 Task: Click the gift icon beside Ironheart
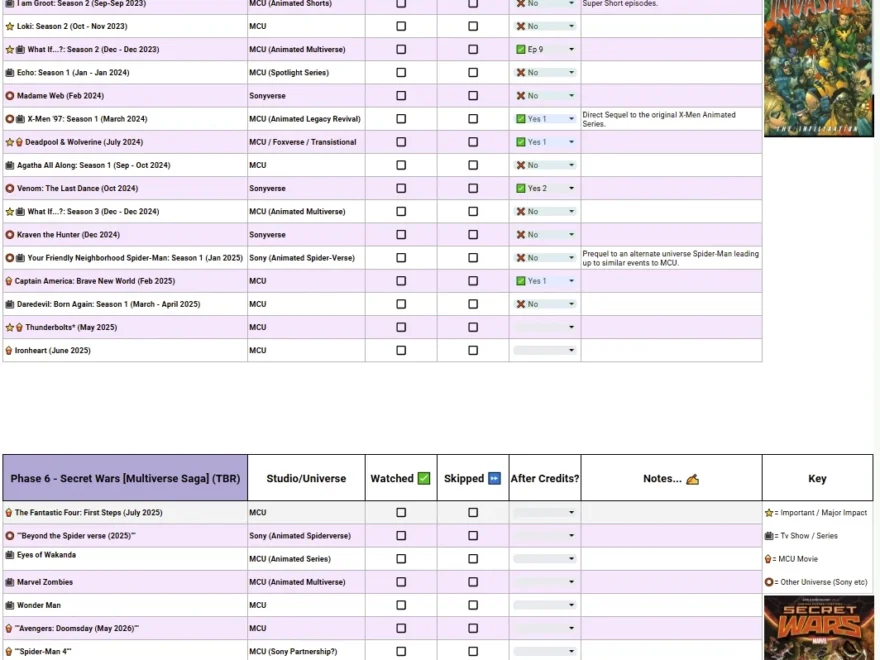pos(8,350)
